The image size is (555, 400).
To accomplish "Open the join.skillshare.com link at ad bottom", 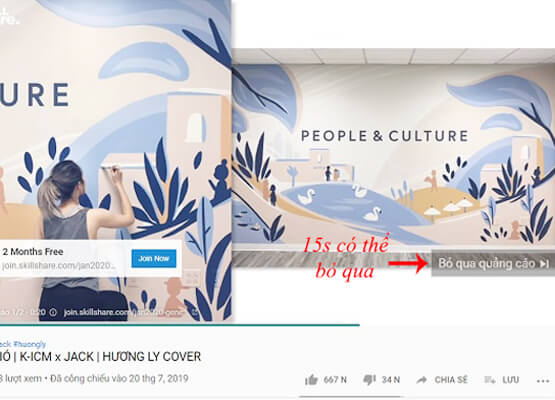I will tap(124, 312).
